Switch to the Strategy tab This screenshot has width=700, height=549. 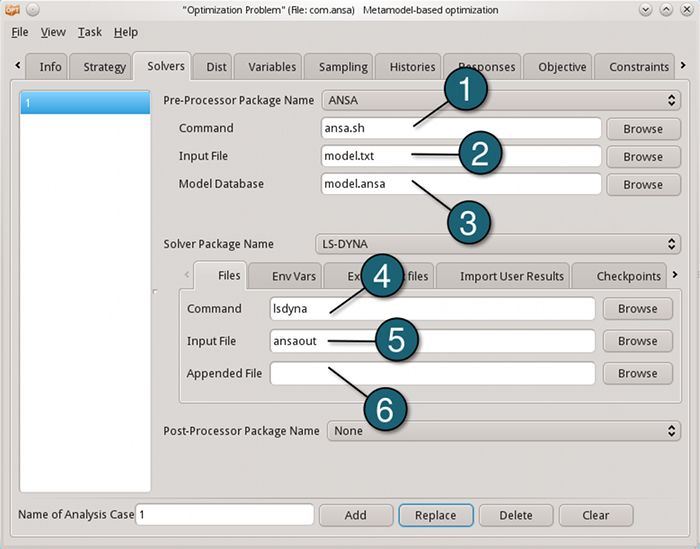(100, 67)
